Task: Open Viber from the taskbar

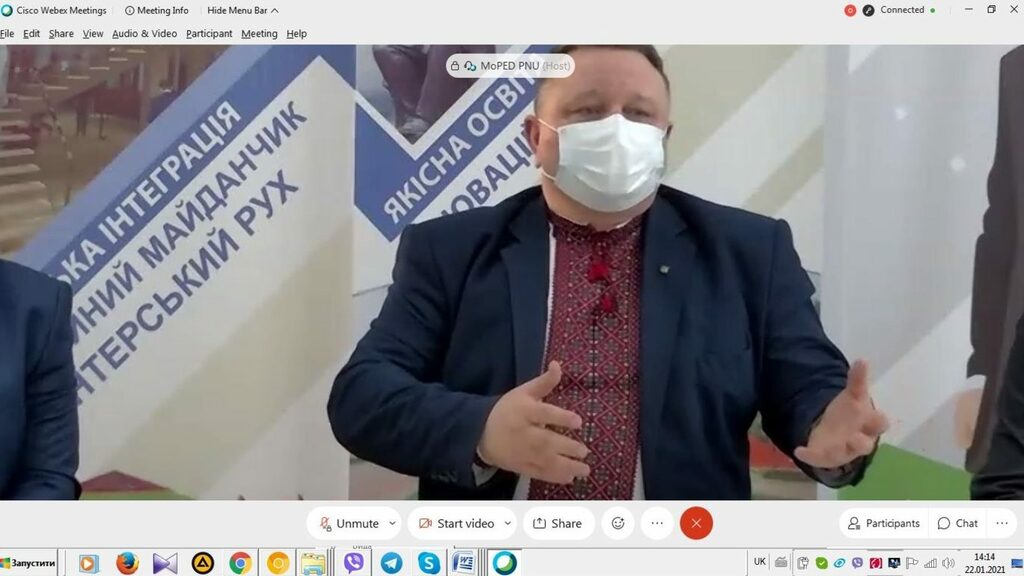Action: click(353, 563)
